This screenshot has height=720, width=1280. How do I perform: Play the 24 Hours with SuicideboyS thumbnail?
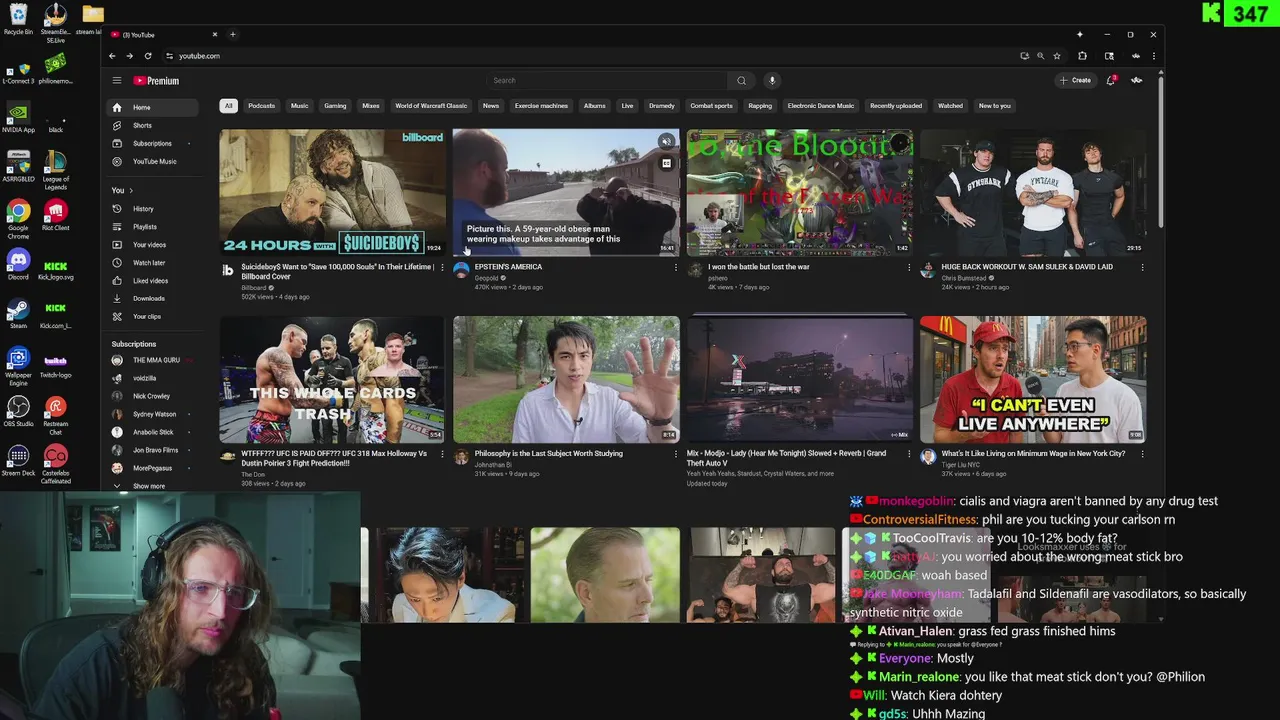click(x=332, y=192)
